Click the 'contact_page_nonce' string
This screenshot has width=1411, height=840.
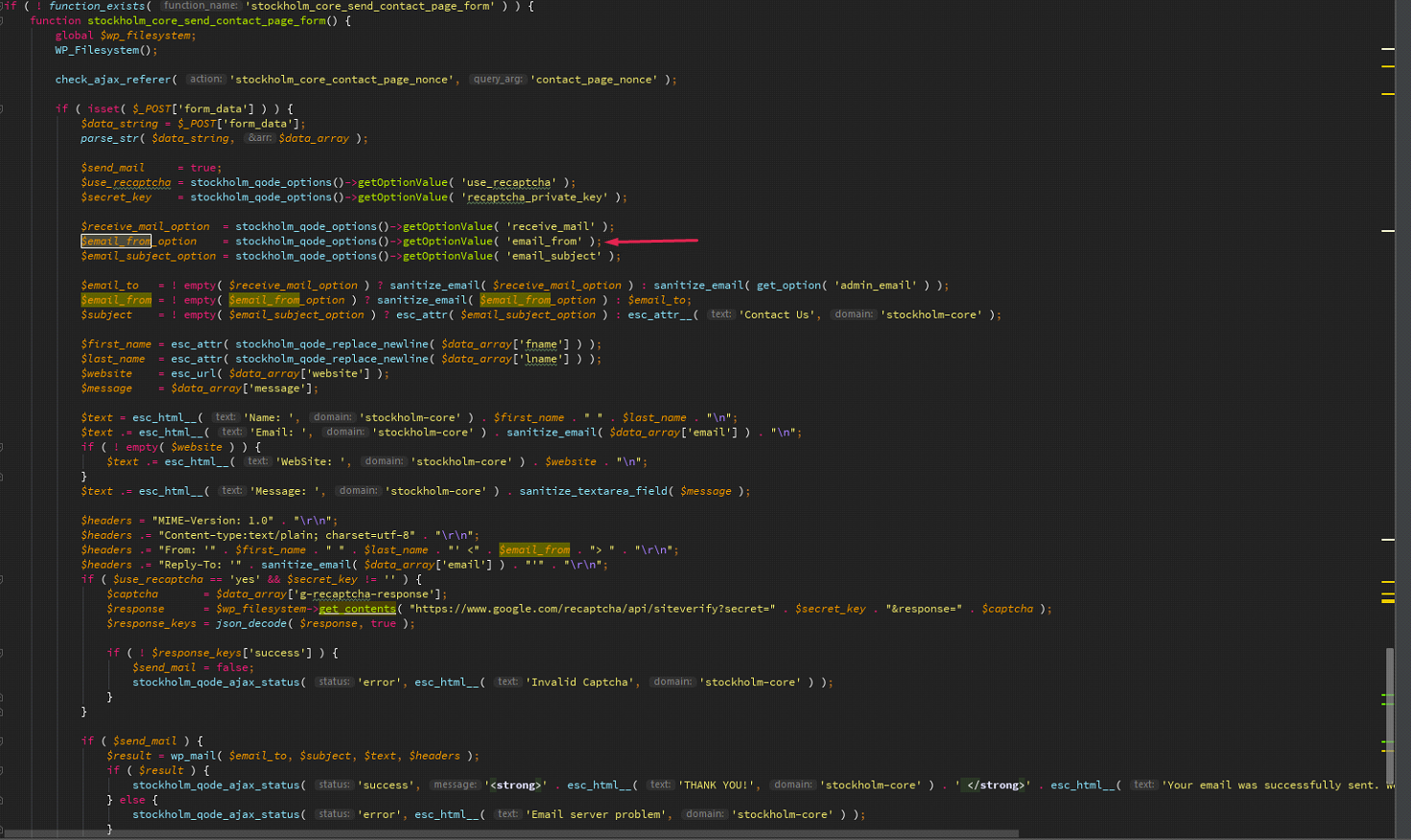594,80
